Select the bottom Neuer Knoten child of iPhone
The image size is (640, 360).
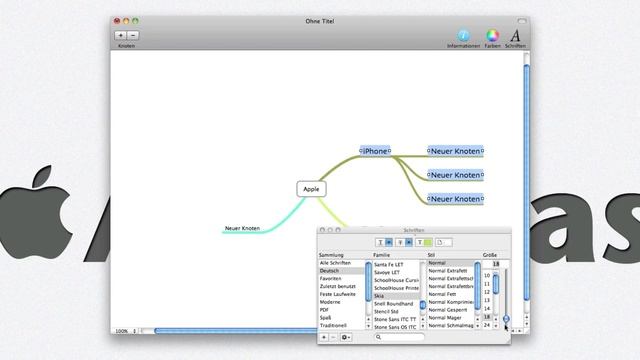click(455, 199)
